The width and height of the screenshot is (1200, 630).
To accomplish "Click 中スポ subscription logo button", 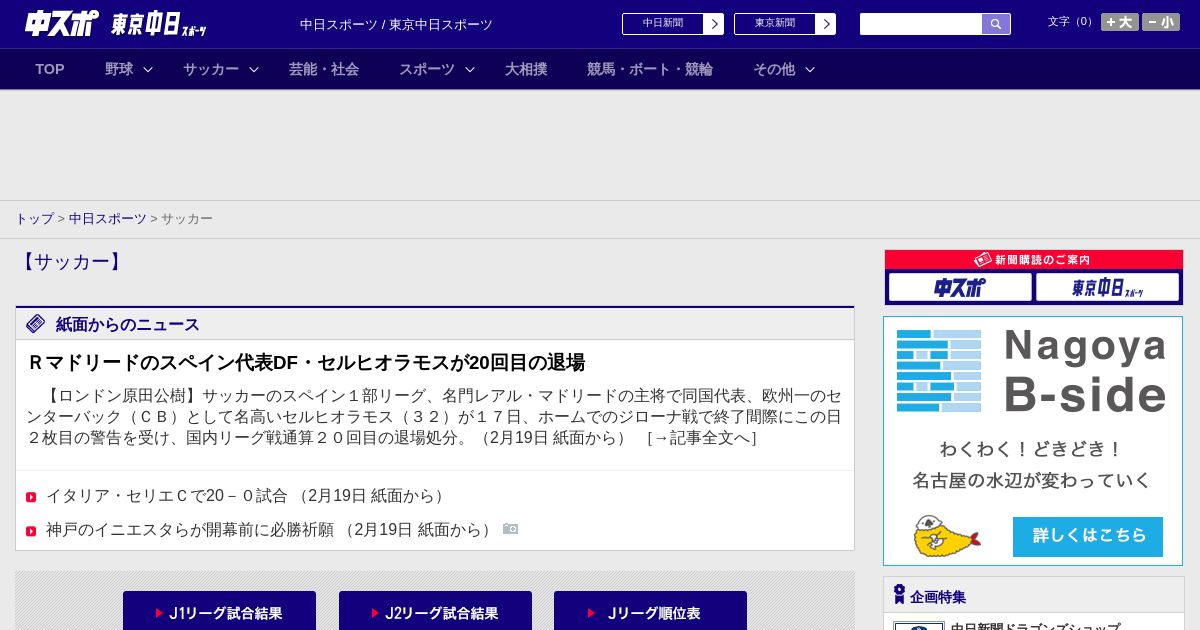I will [960, 287].
